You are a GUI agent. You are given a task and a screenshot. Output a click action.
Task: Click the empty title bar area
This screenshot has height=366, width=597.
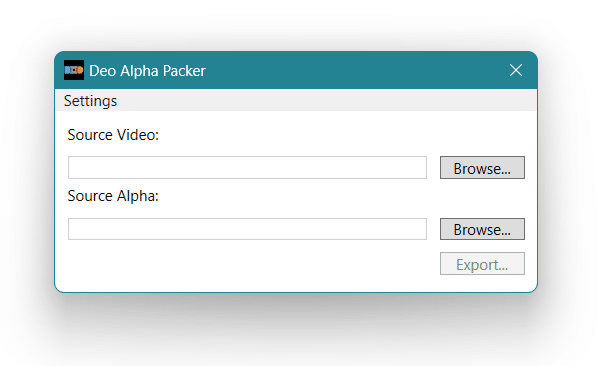click(354, 70)
